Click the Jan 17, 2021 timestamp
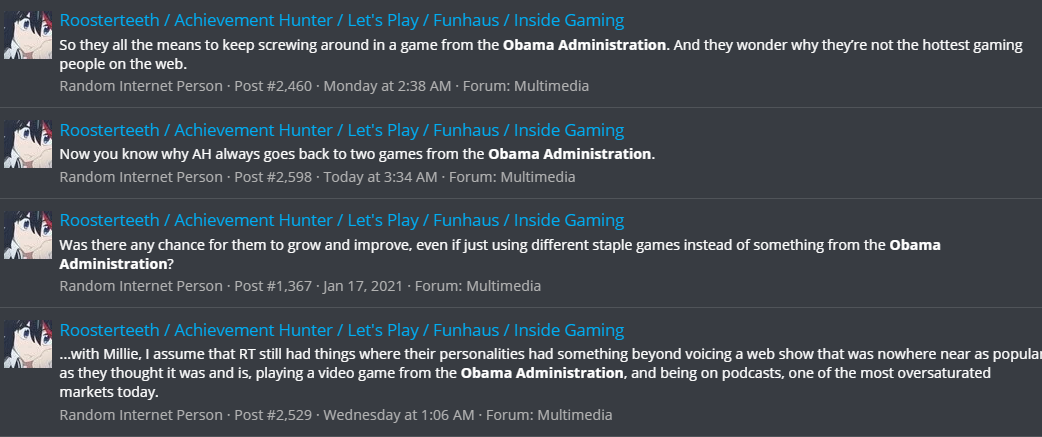The height and width of the screenshot is (437, 1042). pos(363,286)
